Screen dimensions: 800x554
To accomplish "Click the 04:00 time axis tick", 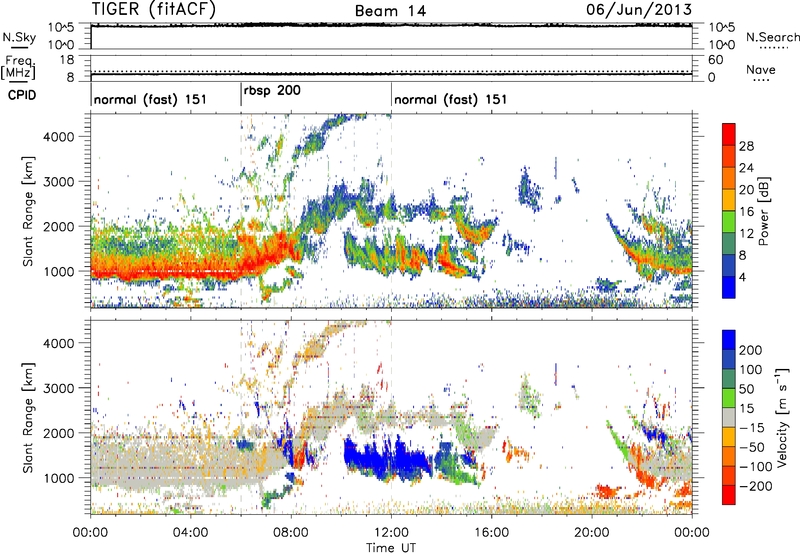I will (190, 533).
